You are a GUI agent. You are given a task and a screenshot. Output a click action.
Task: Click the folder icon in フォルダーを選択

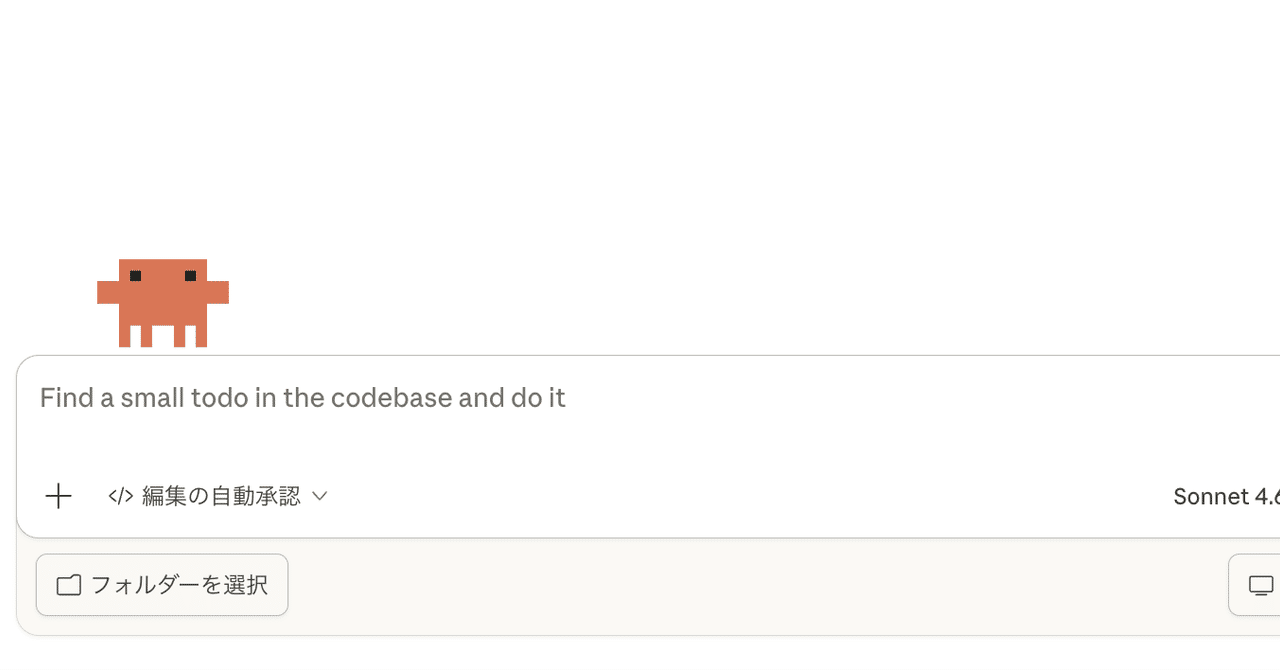[x=69, y=585]
